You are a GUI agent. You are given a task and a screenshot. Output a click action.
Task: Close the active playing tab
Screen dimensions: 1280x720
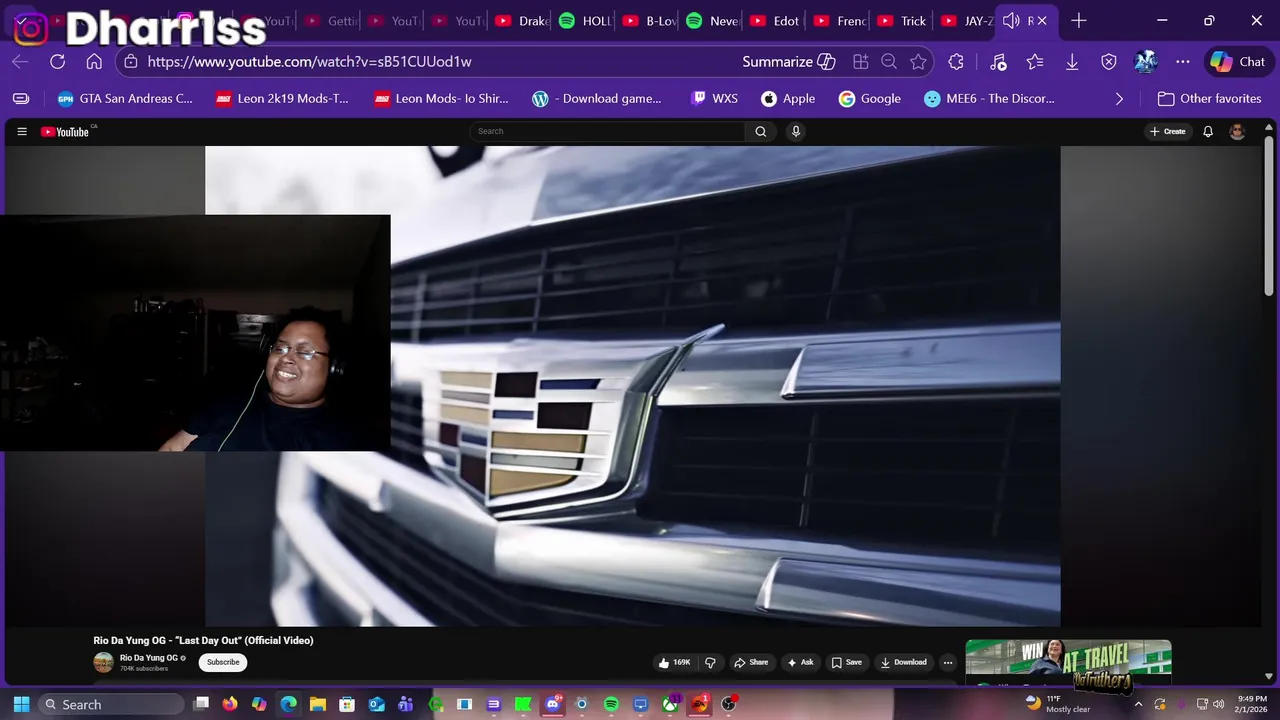click(1042, 21)
